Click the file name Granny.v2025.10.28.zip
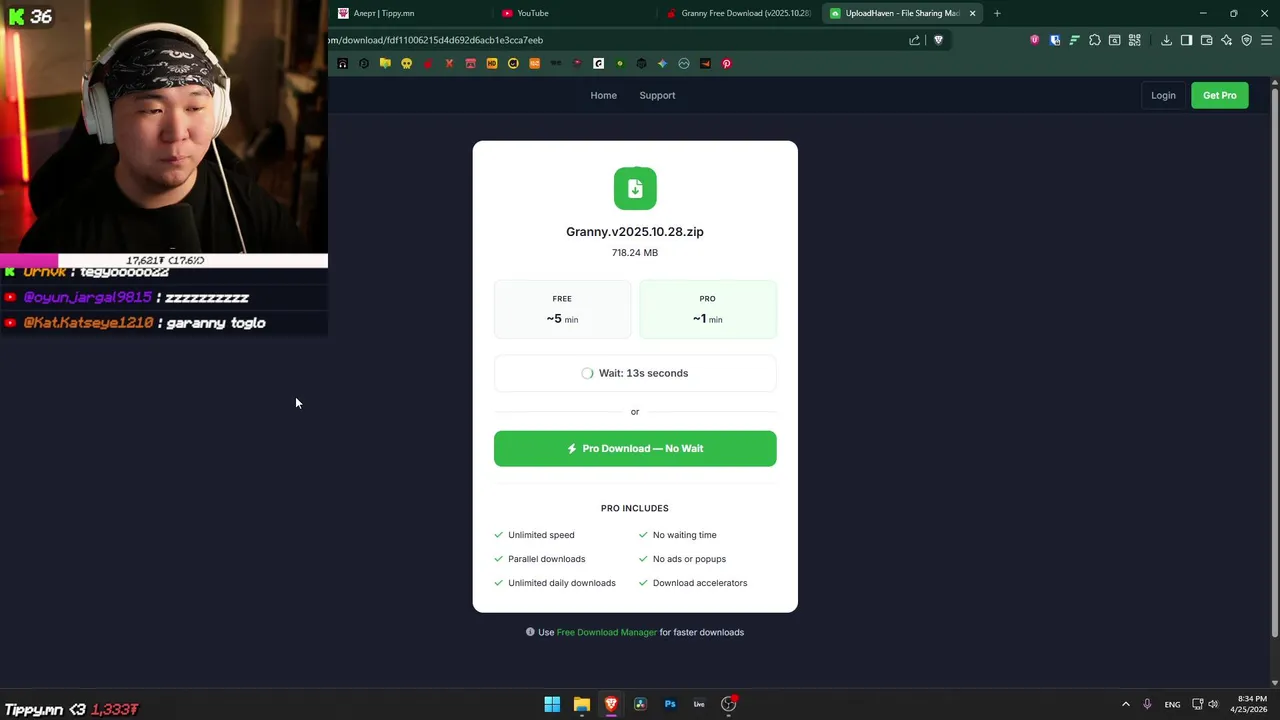This screenshot has width=1280, height=720. pos(635,231)
